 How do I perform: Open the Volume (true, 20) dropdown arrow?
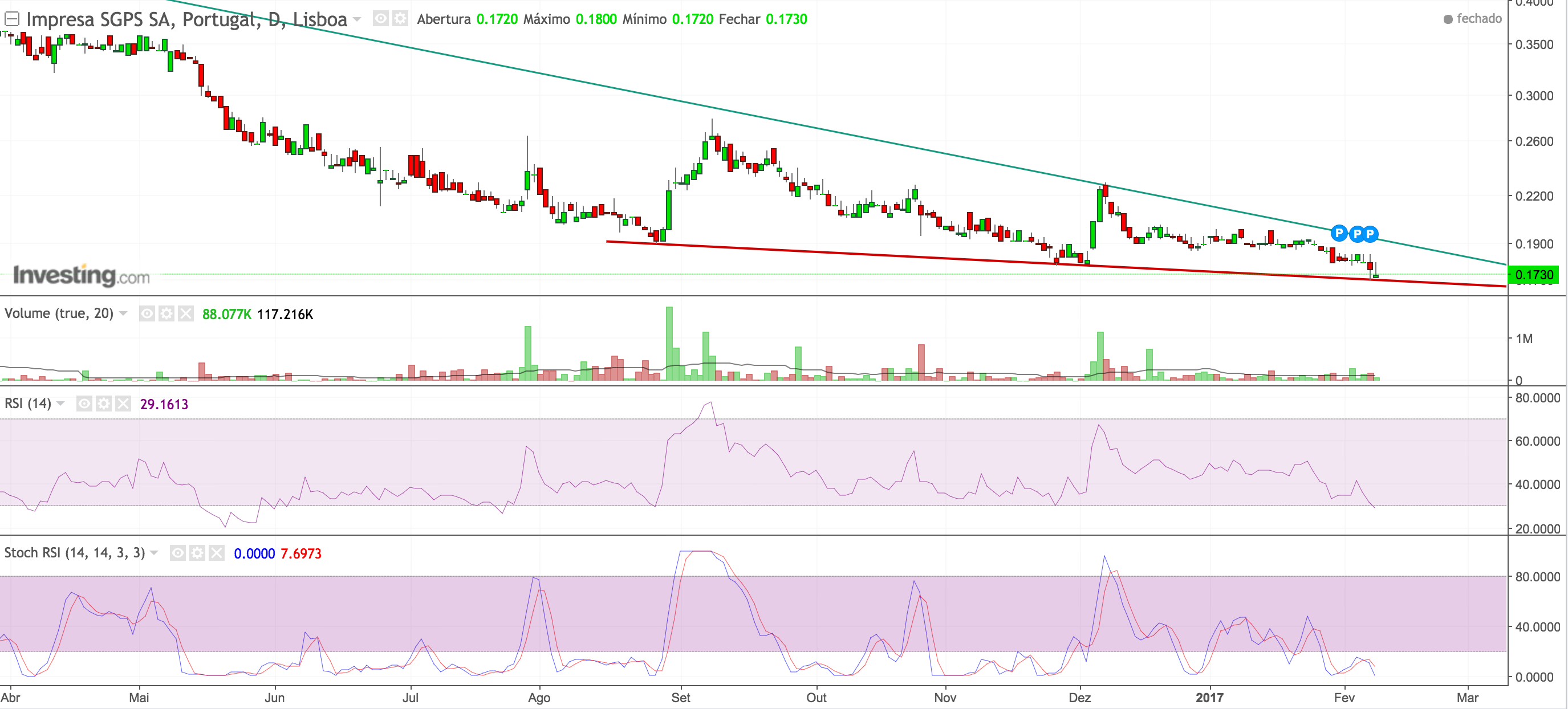pyautogui.click(x=123, y=313)
